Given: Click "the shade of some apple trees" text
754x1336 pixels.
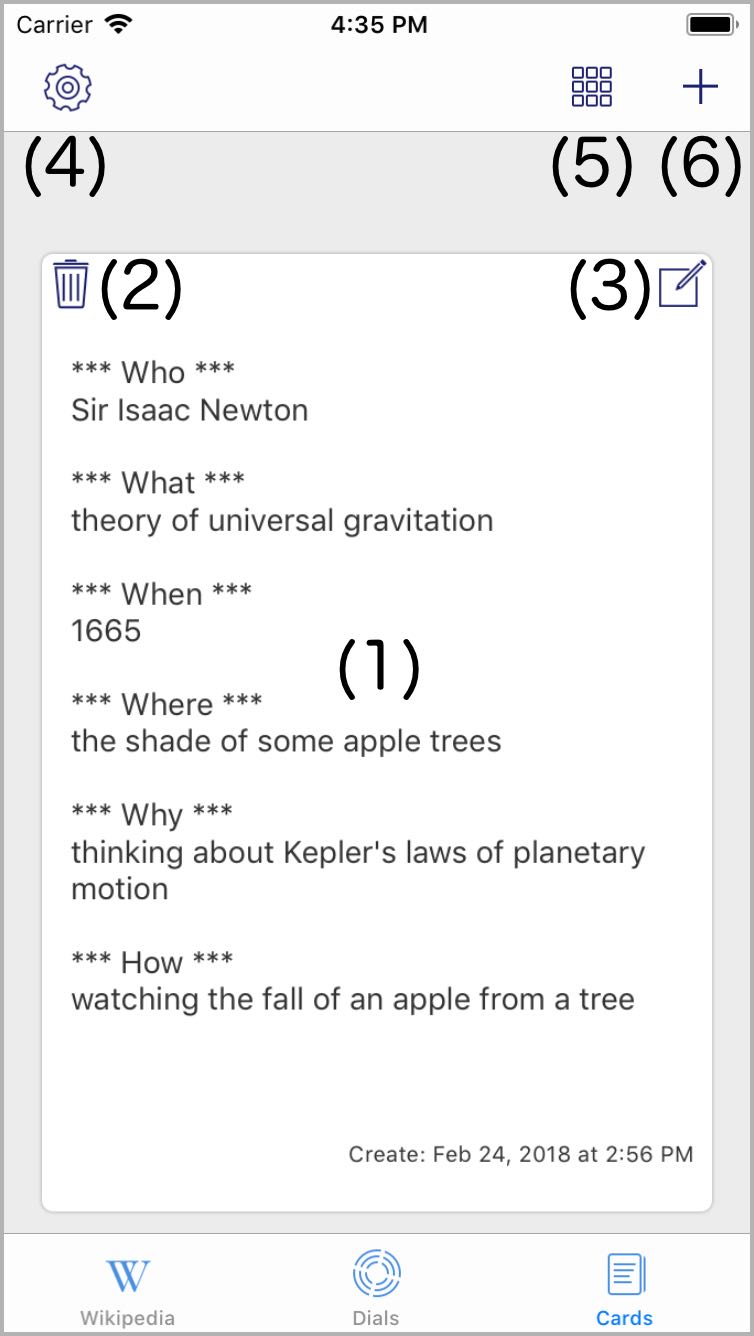Looking at the screenshot, I should 286,741.
